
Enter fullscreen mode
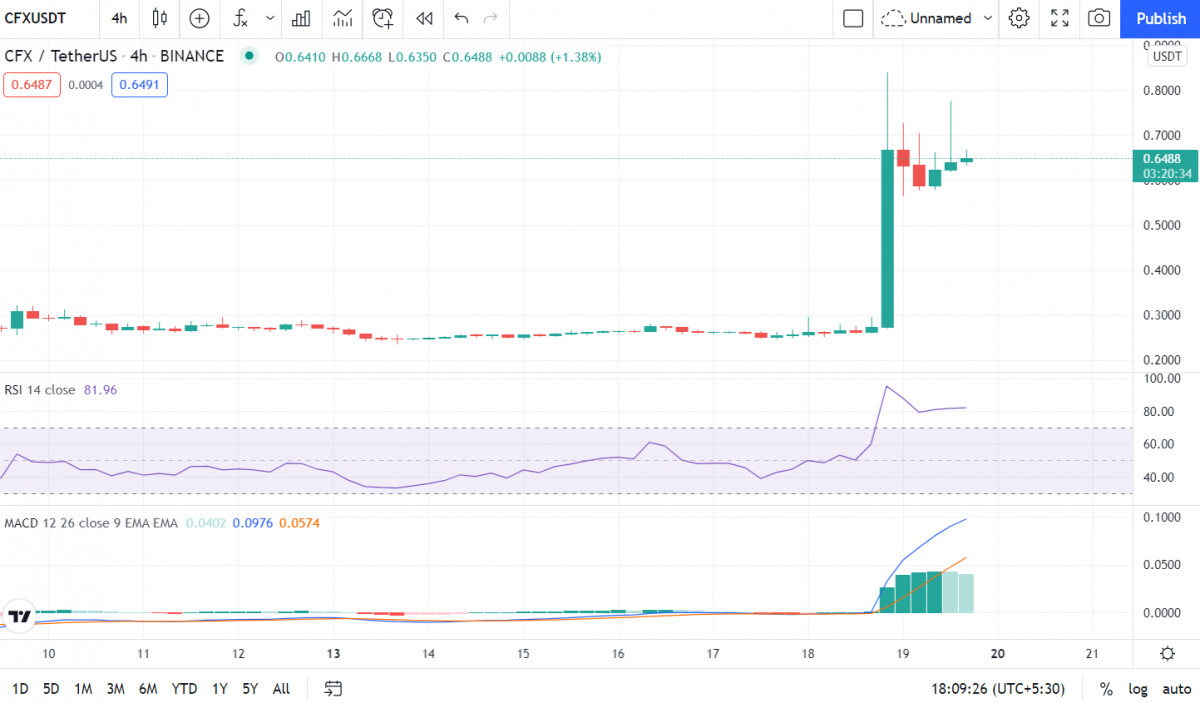[1060, 18]
